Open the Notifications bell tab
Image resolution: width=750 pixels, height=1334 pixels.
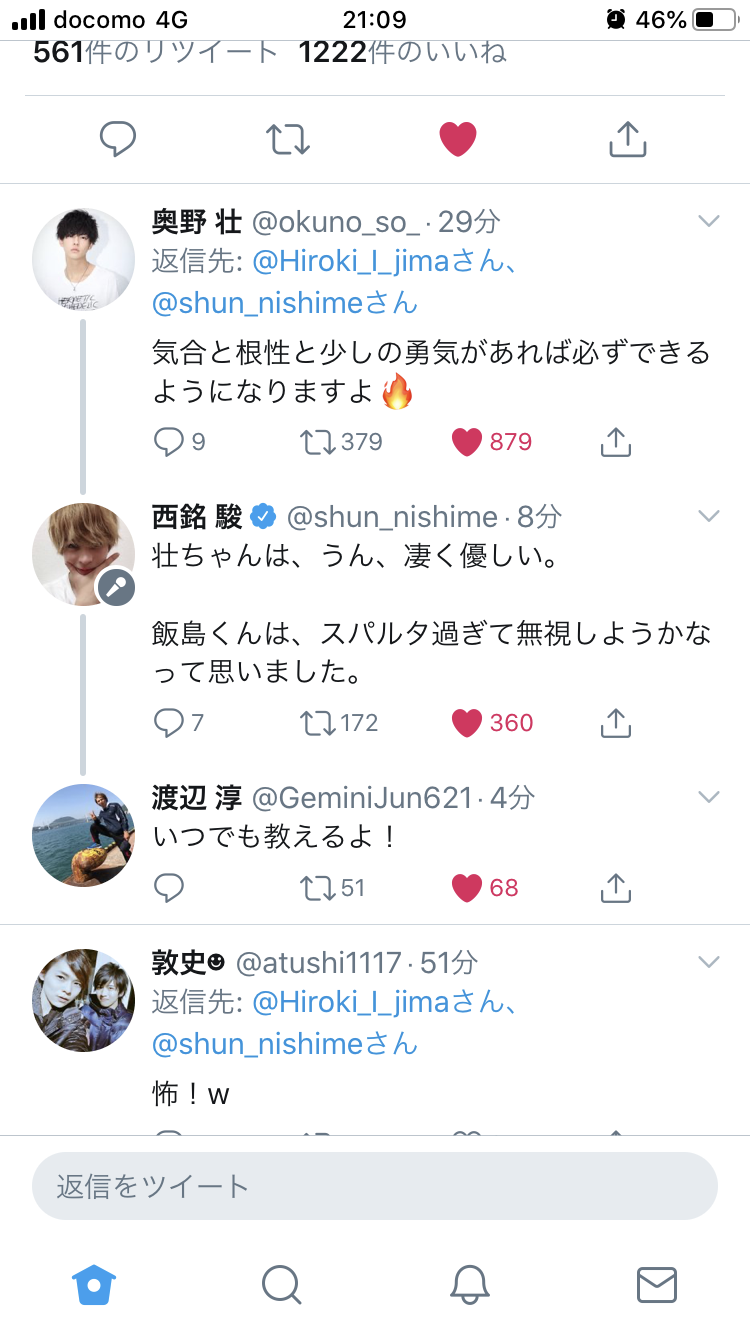(x=469, y=1284)
